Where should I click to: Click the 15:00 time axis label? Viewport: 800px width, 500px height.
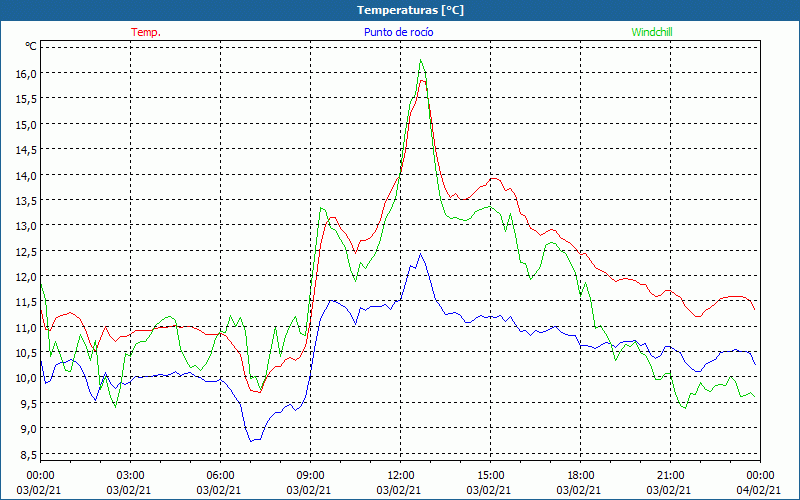(490, 475)
